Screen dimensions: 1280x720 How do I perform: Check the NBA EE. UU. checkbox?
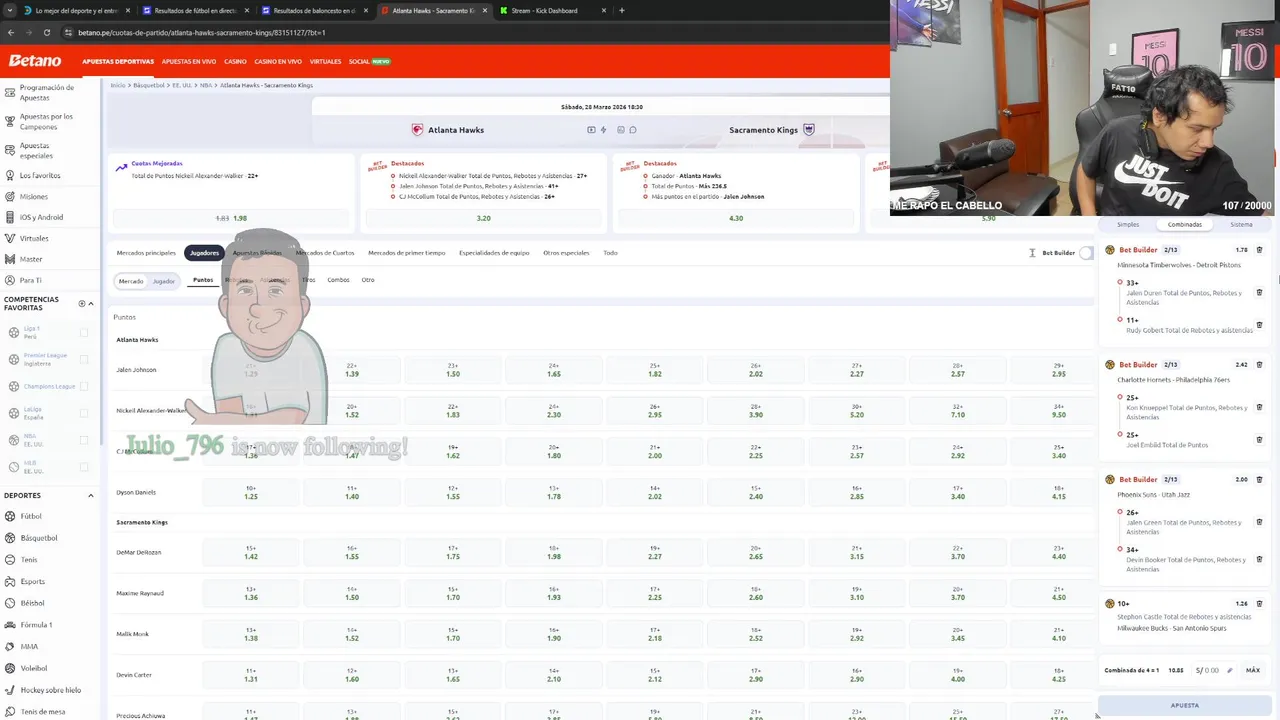click(84, 440)
